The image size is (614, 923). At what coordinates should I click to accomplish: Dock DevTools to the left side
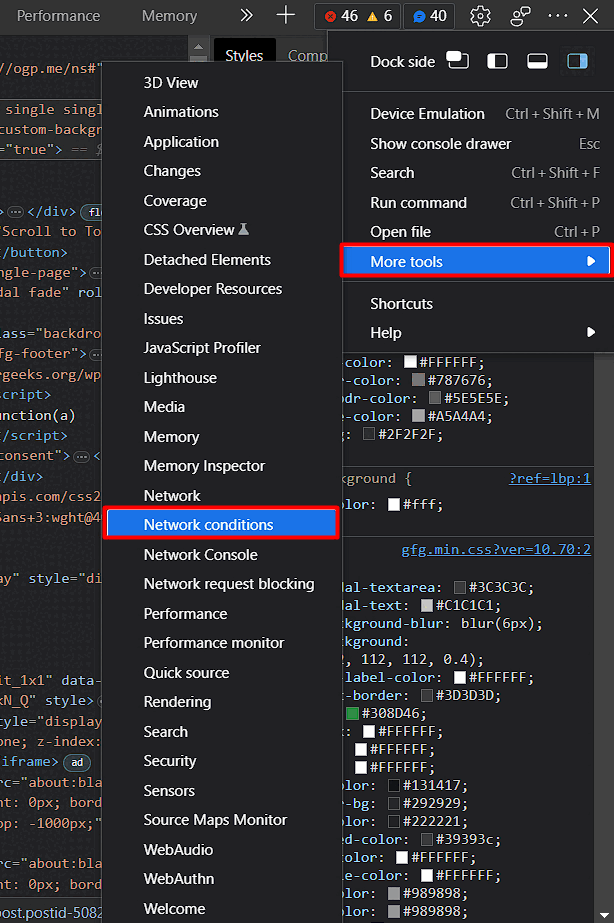[497, 61]
